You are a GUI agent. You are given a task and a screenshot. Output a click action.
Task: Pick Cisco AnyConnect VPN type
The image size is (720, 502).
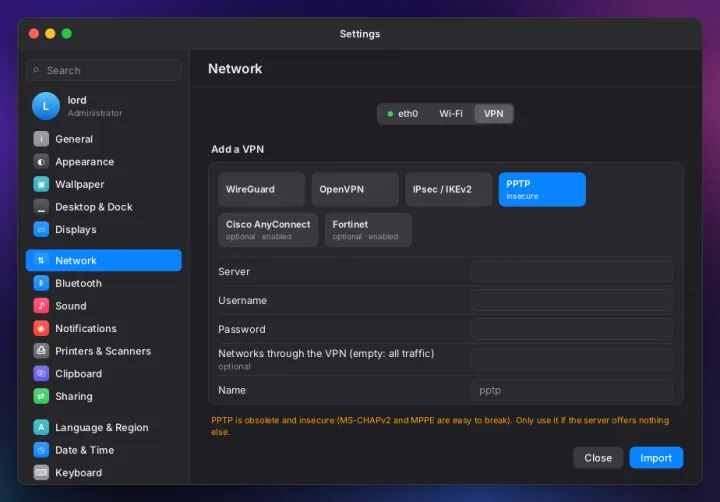point(268,230)
